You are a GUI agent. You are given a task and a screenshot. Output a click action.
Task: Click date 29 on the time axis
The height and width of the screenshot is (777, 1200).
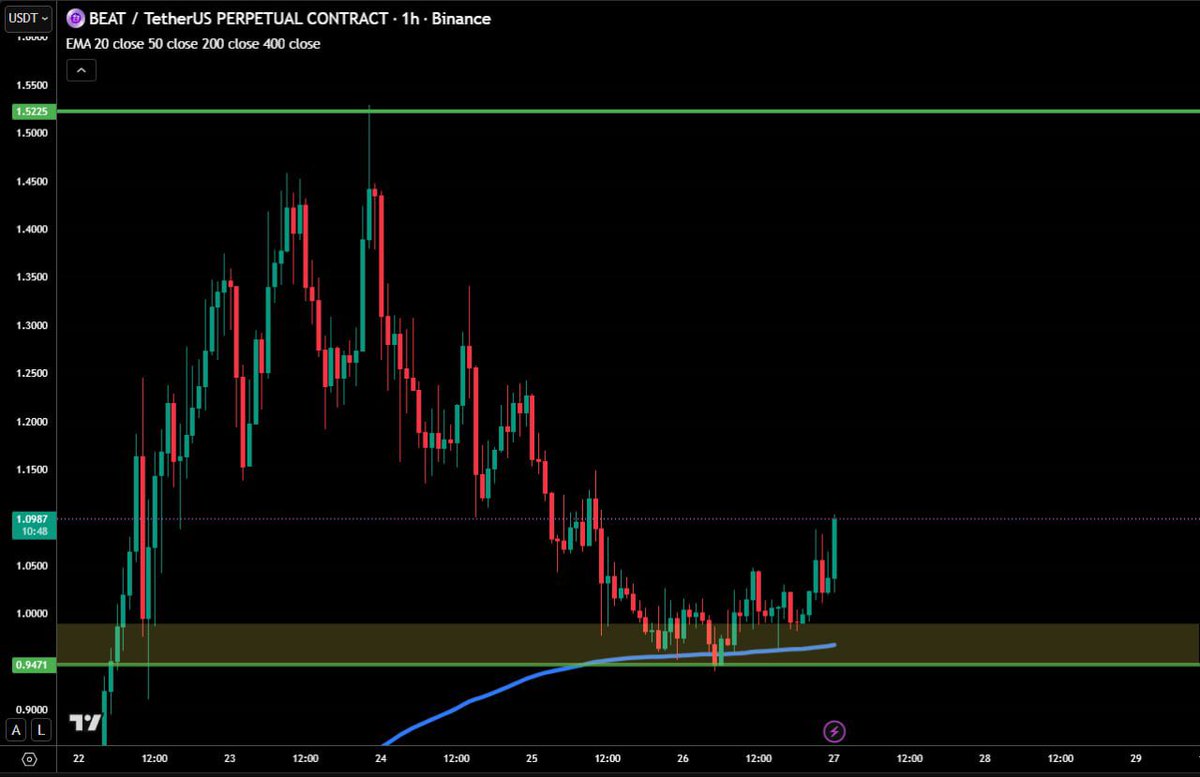click(1136, 759)
